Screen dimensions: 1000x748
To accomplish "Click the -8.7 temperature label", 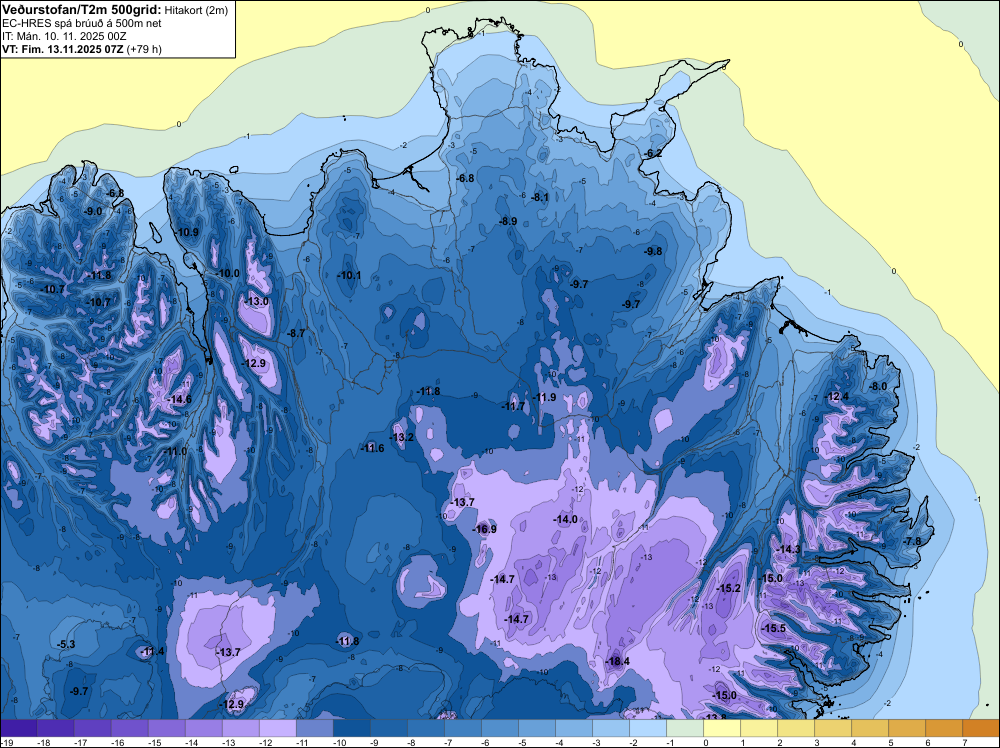I will (297, 333).
